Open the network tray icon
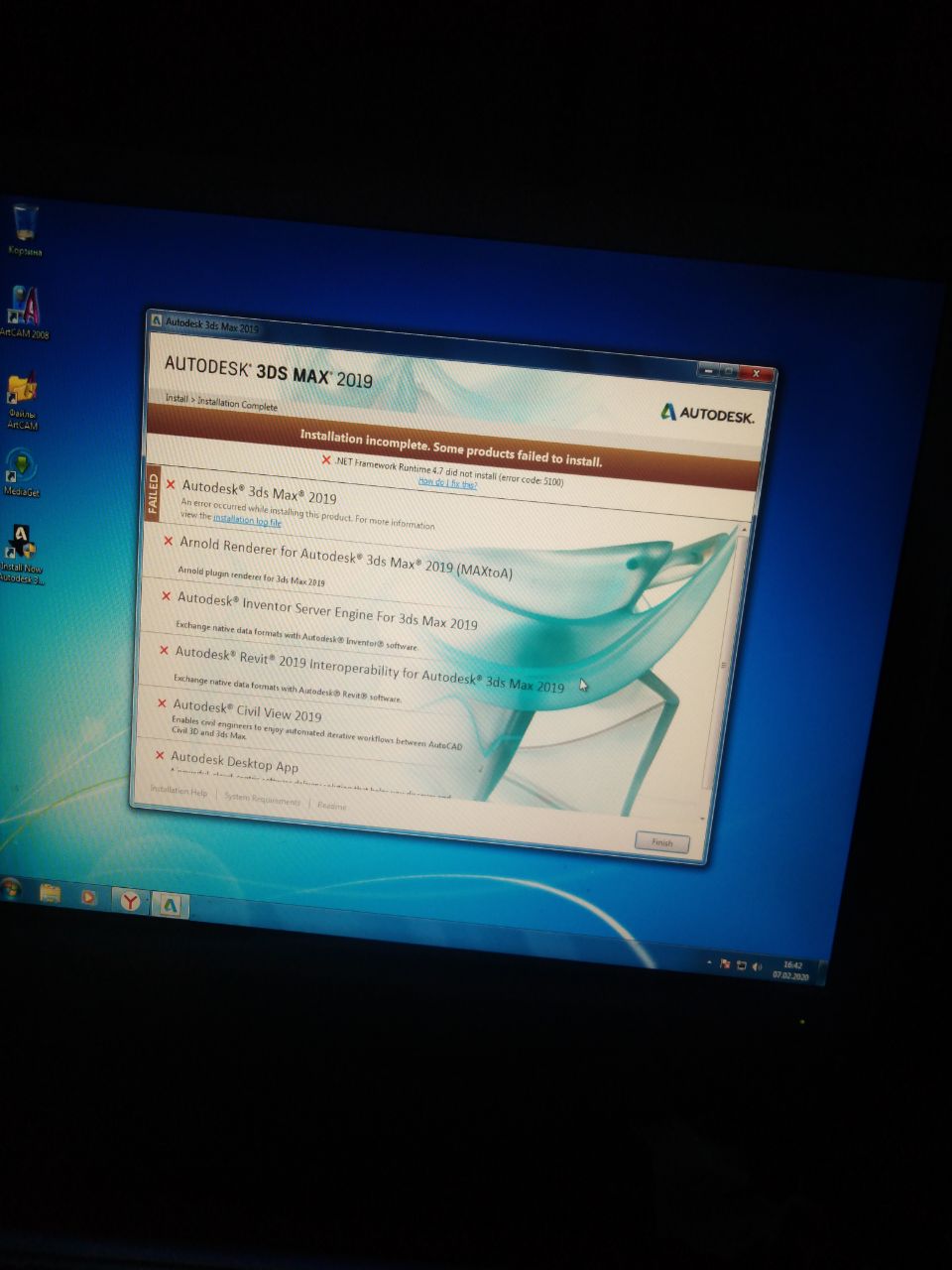 point(740,965)
